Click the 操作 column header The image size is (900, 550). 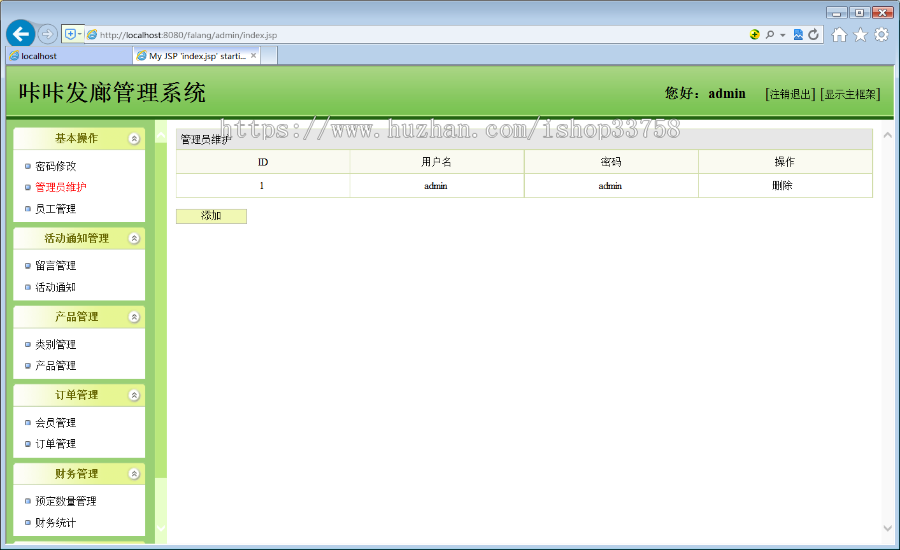pyautogui.click(x=785, y=162)
